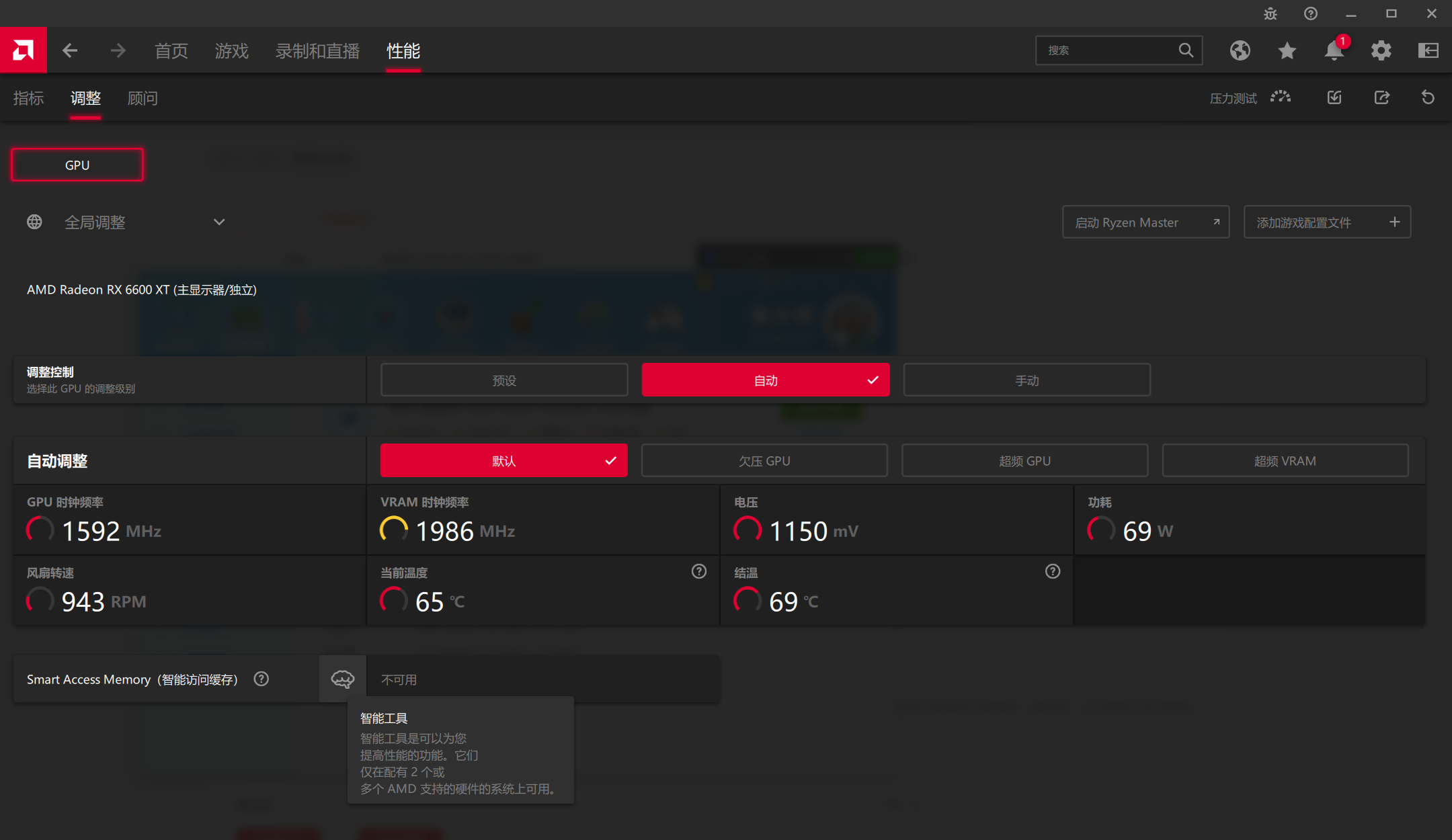
Task: Go back with the left arrow
Action: (x=70, y=50)
